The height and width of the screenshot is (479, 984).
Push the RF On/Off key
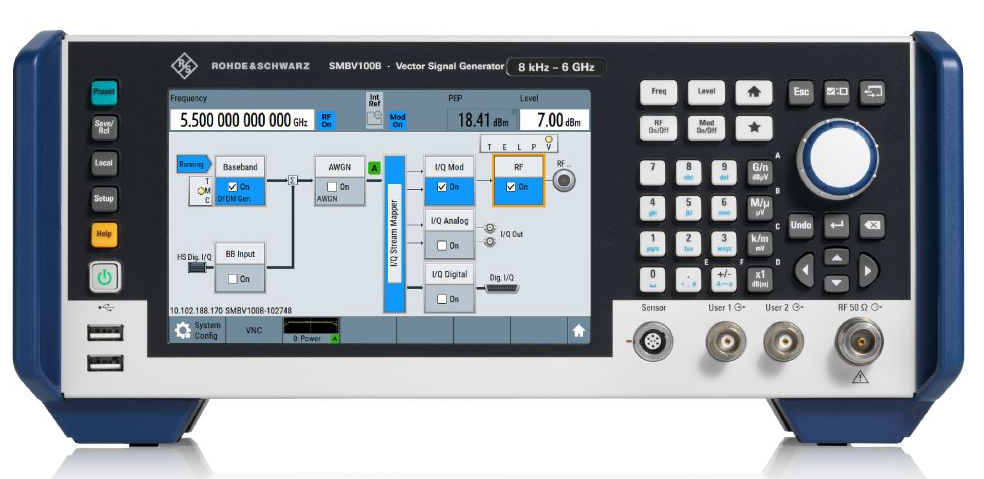658,127
